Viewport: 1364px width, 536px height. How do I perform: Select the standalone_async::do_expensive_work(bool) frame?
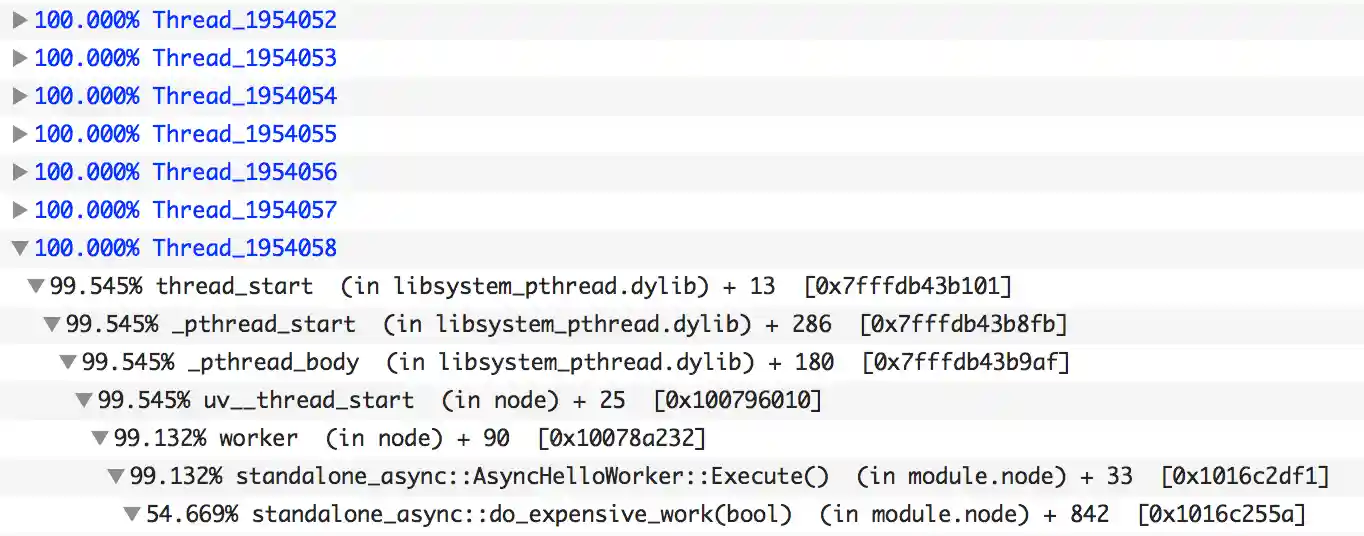coord(521,515)
